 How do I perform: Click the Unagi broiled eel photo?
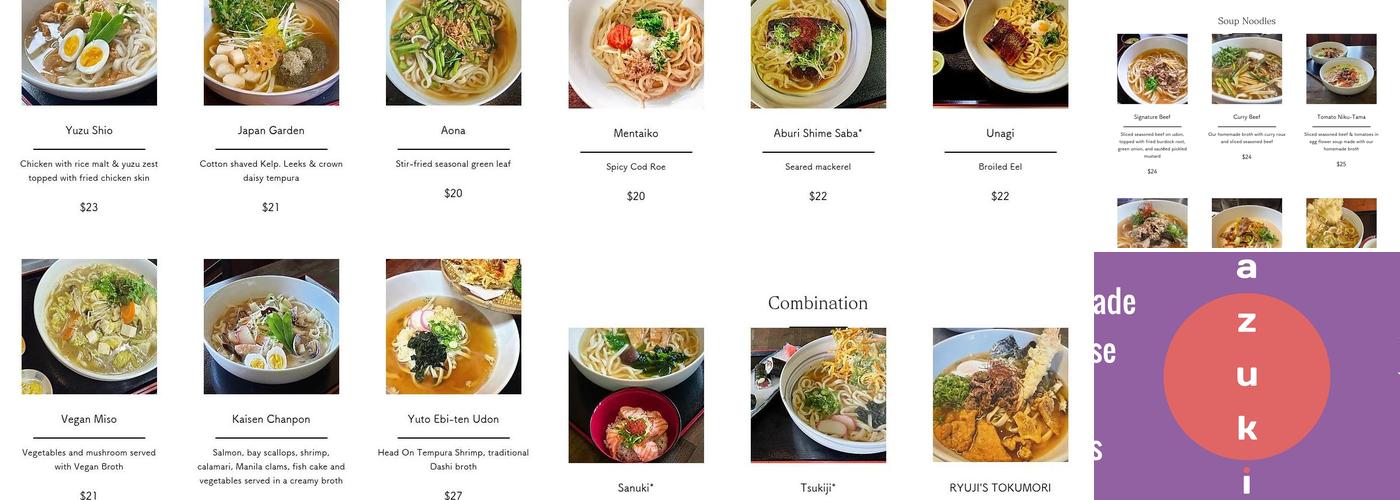pyautogui.click(x=1000, y=54)
